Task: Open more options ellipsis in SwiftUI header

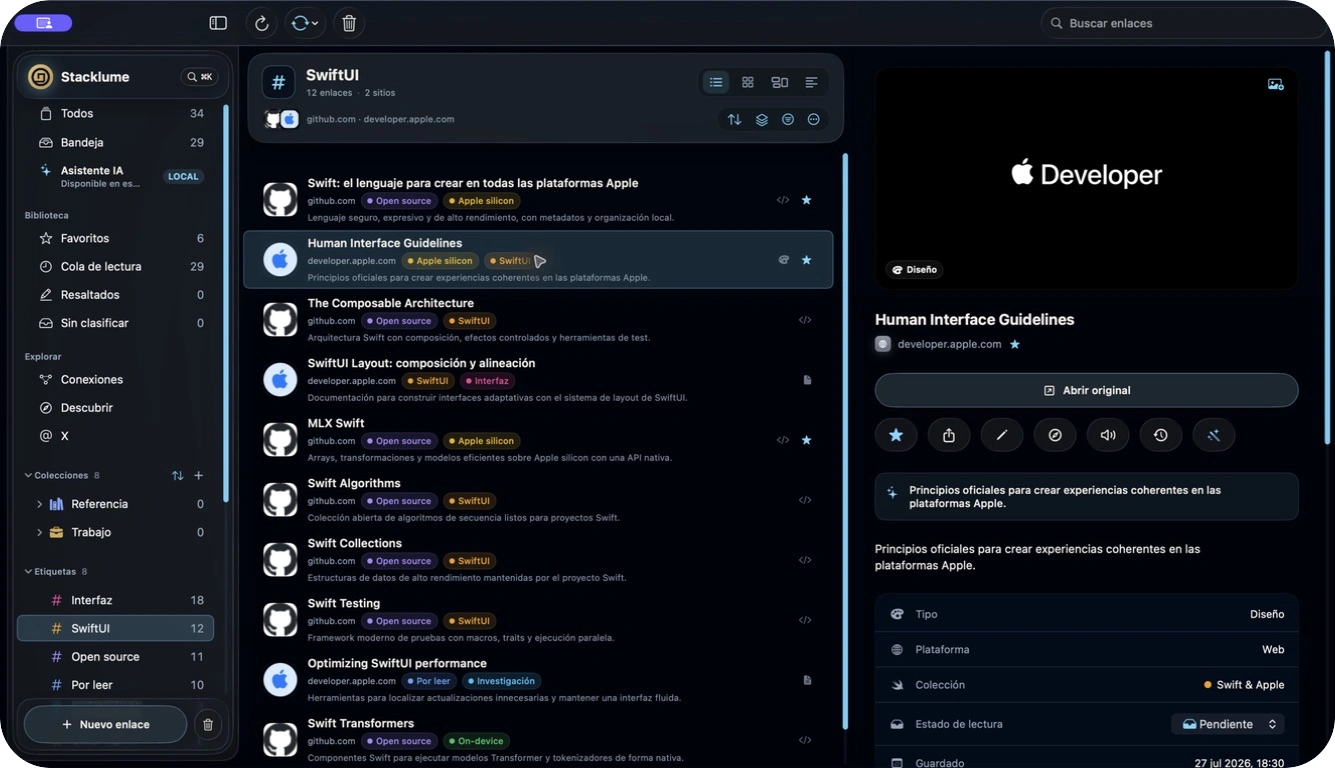Action: (x=814, y=119)
